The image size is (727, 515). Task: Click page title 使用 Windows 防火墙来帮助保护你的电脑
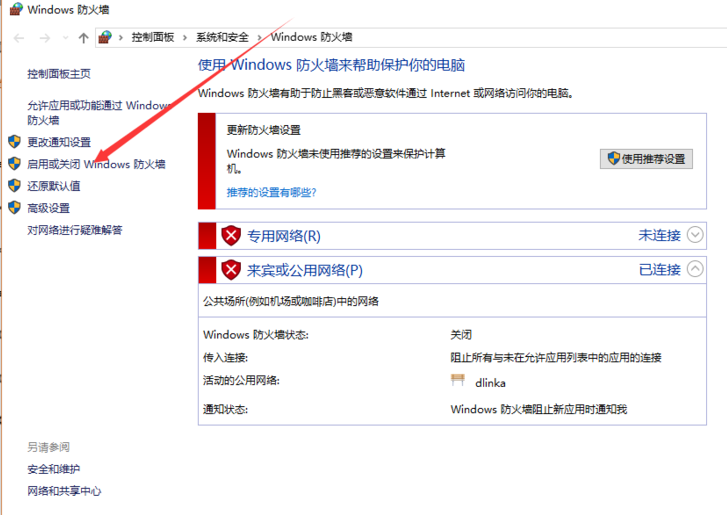tap(331, 65)
